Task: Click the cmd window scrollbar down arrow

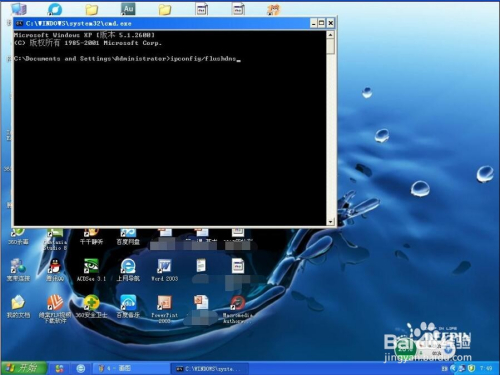Action: point(330,222)
